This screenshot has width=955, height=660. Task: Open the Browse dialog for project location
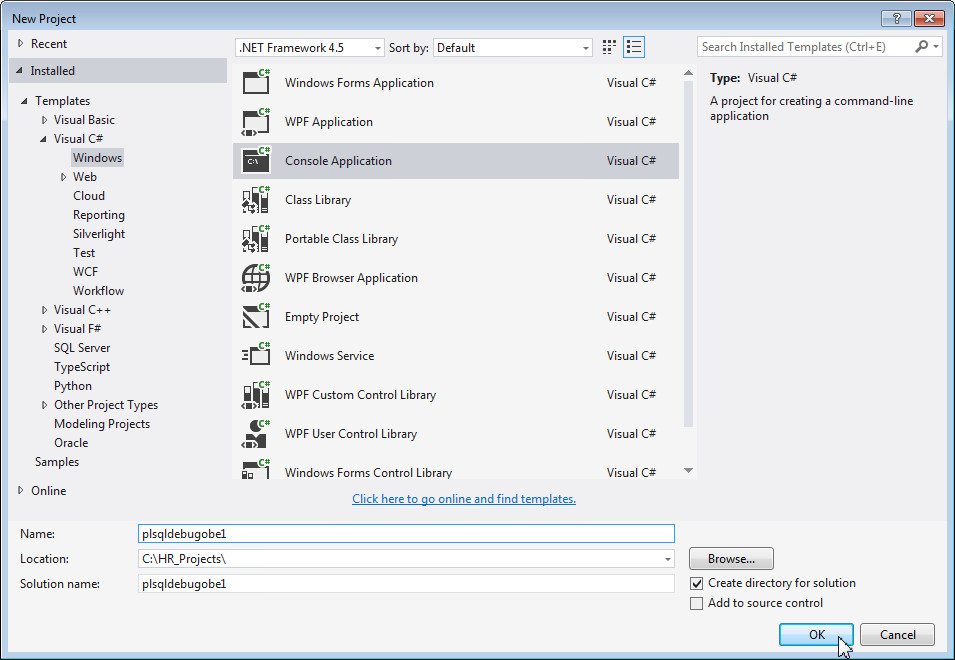(730, 558)
